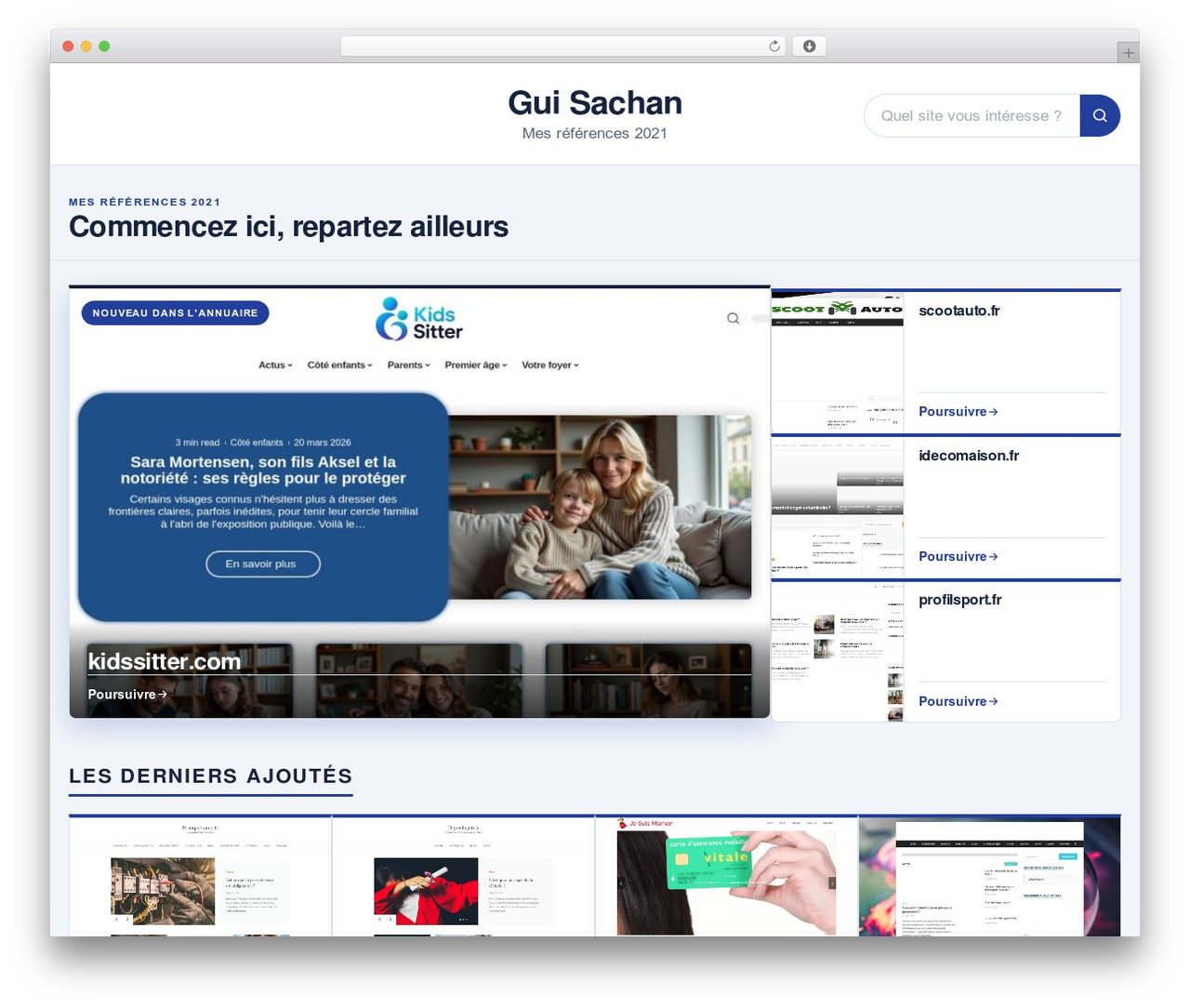Open the scootauto.fr site thumbnail
The height and width of the screenshot is (1008, 1190).
(838, 362)
